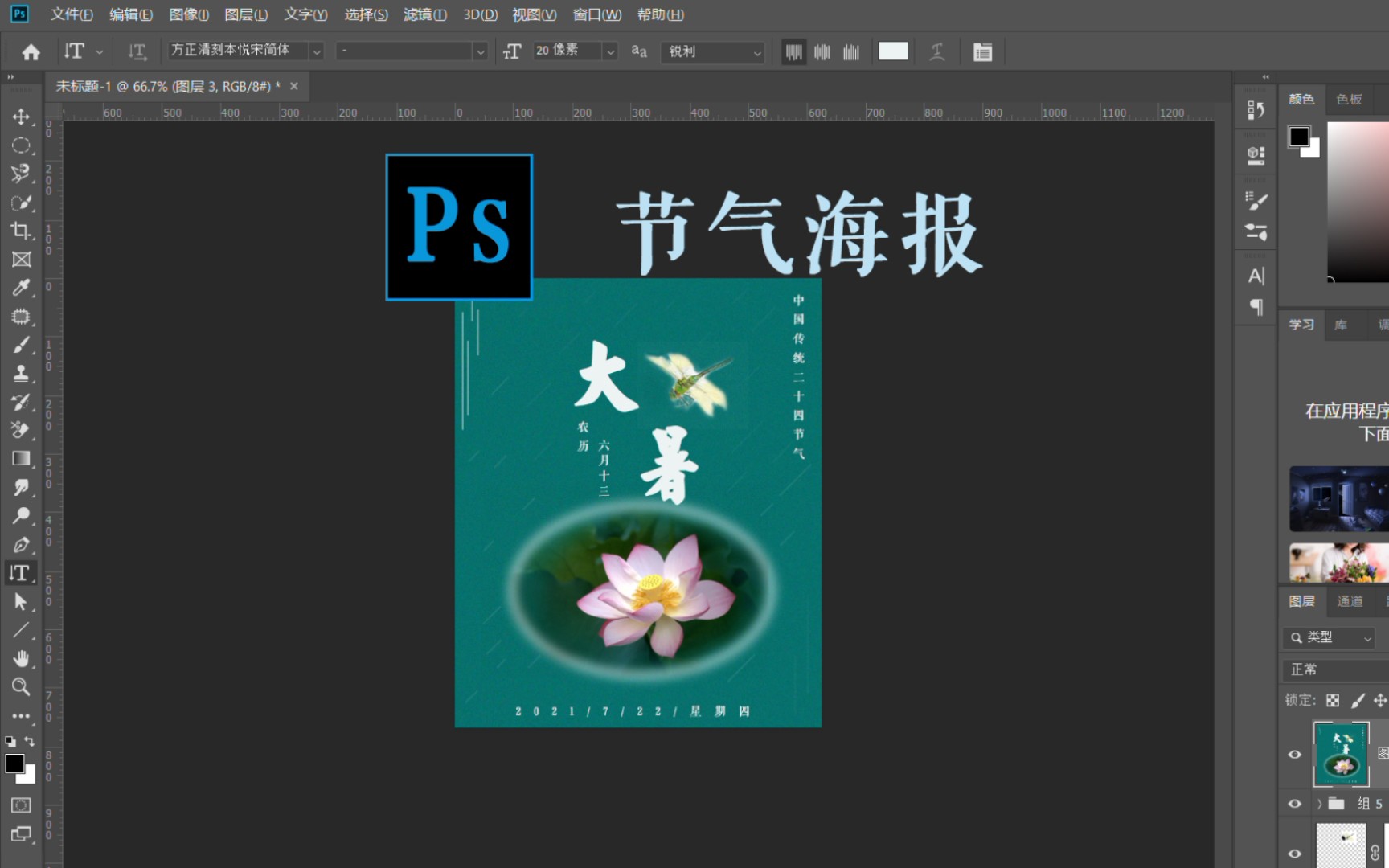1389x868 pixels.
Task: Select the Hand tool
Action: coord(21,658)
